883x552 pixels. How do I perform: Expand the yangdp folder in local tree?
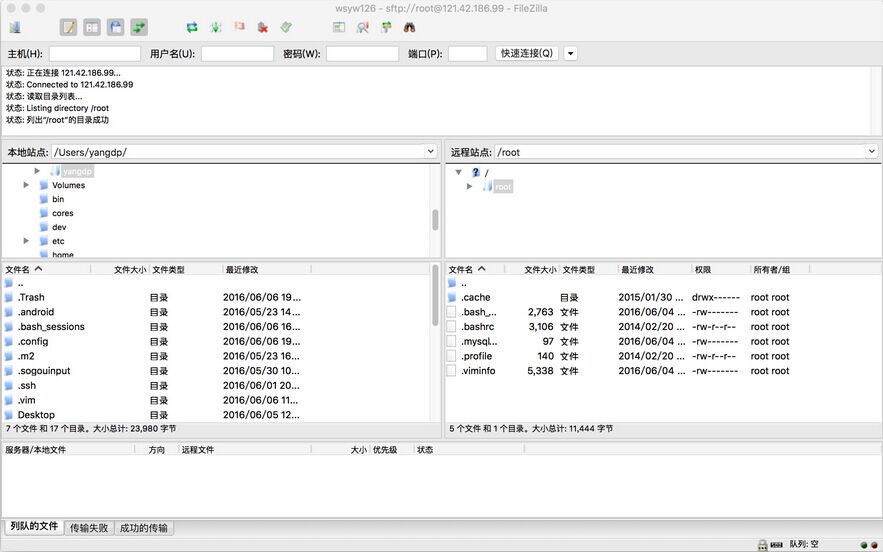point(37,171)
